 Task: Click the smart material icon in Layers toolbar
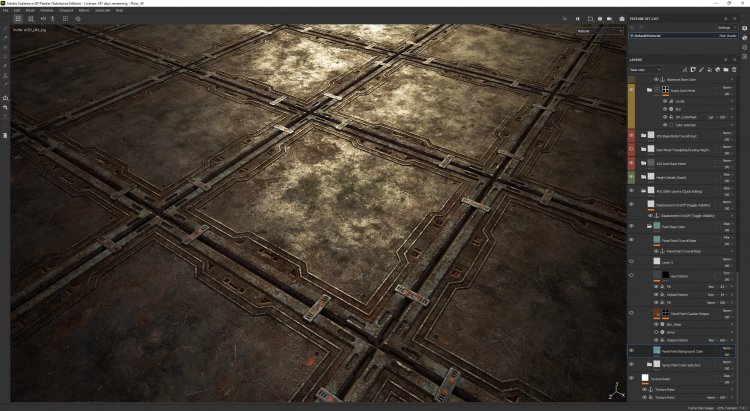pyautogui.click(x=717, y=70)
